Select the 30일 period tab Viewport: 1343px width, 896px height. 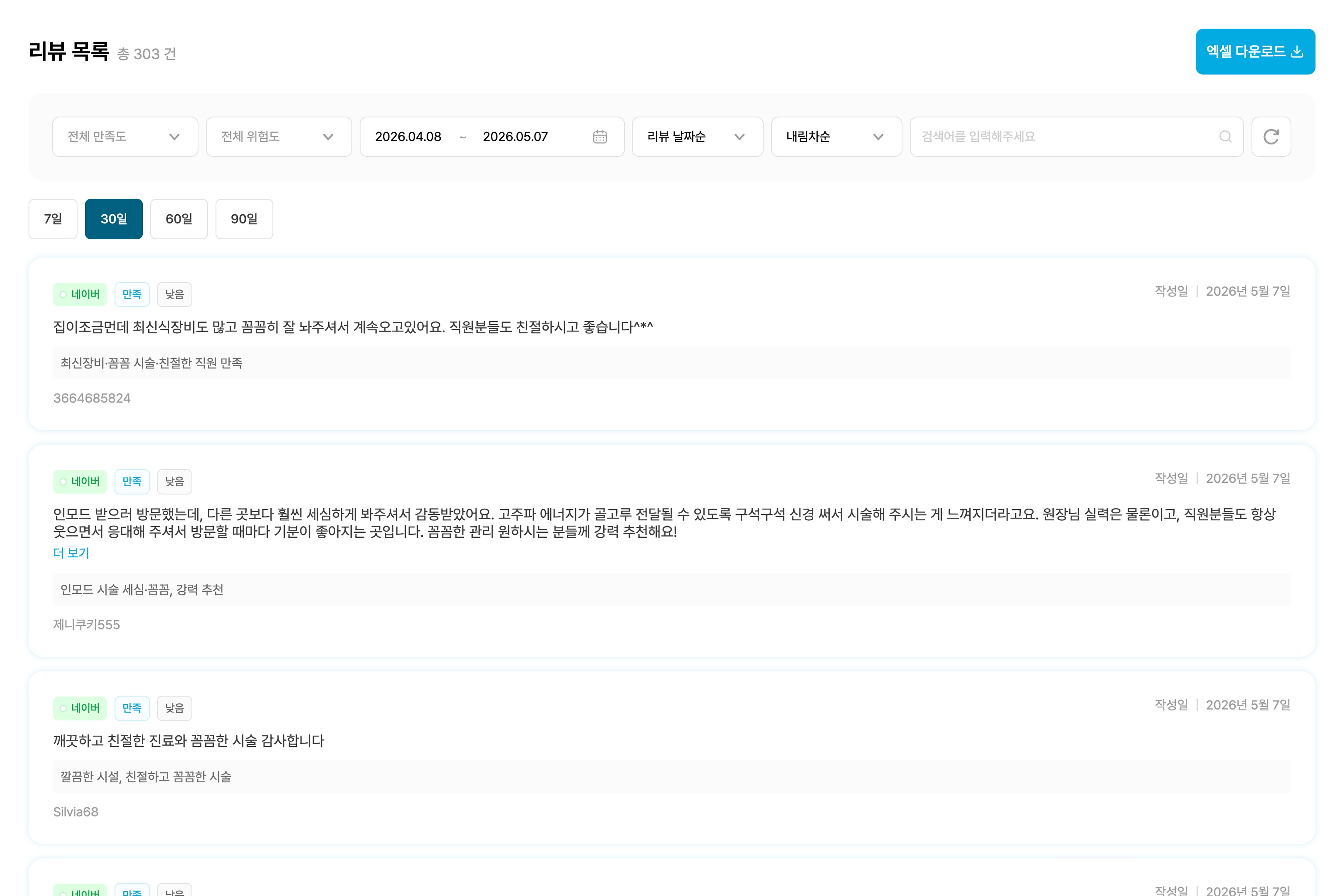pos(114,219)
